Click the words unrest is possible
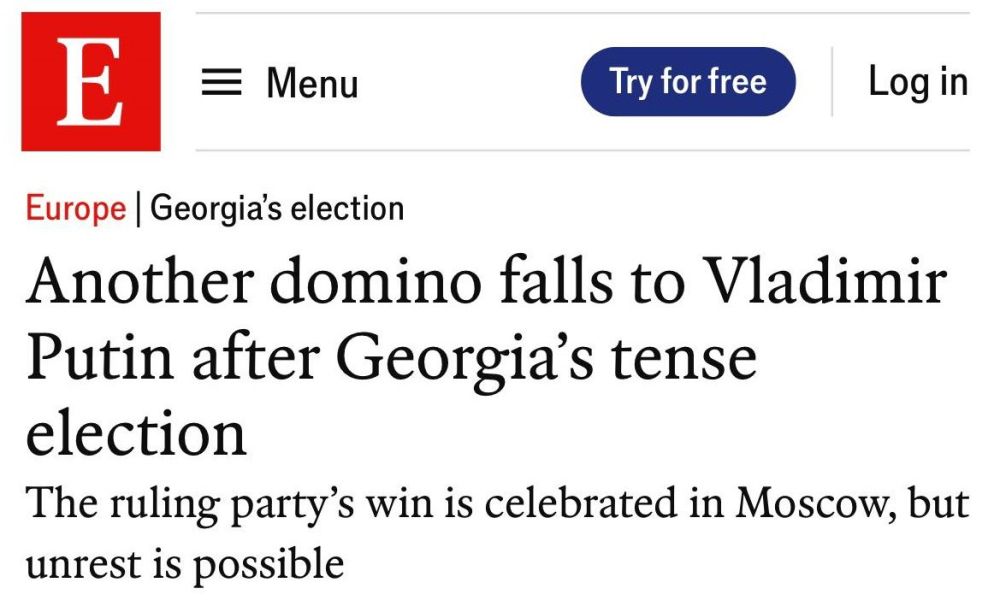1000x606 pixels. point(185,565)
